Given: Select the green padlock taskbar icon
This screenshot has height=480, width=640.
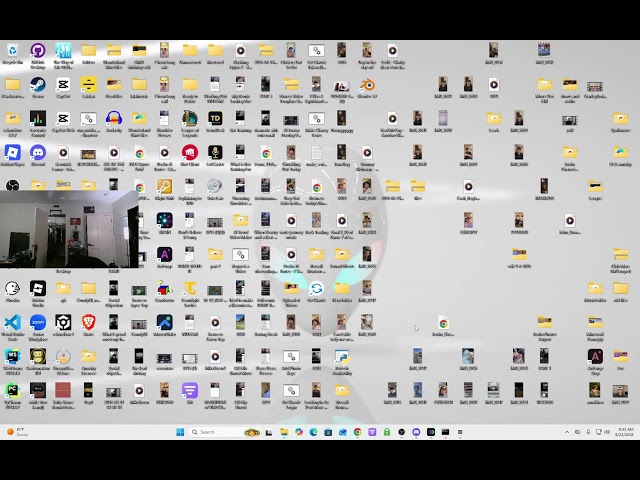Looking at the screenshot, I should coord(387,432).
